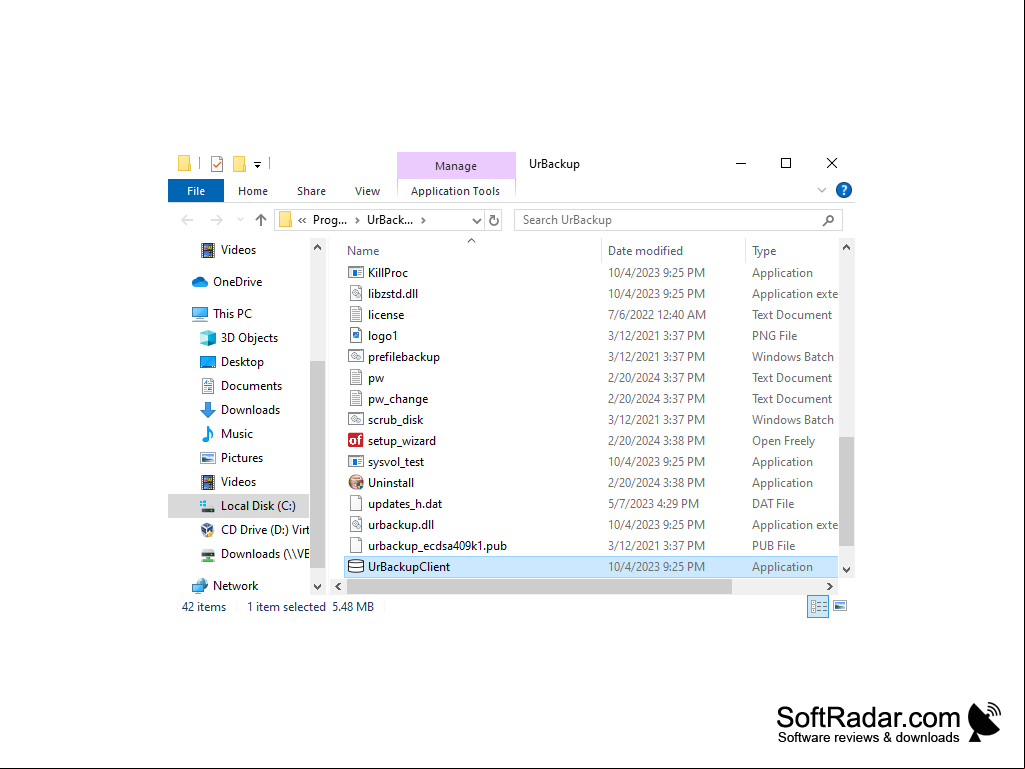Click file list scrollbar up arrow
Screen dimensions: 1025x769
[x=847, y=248]
